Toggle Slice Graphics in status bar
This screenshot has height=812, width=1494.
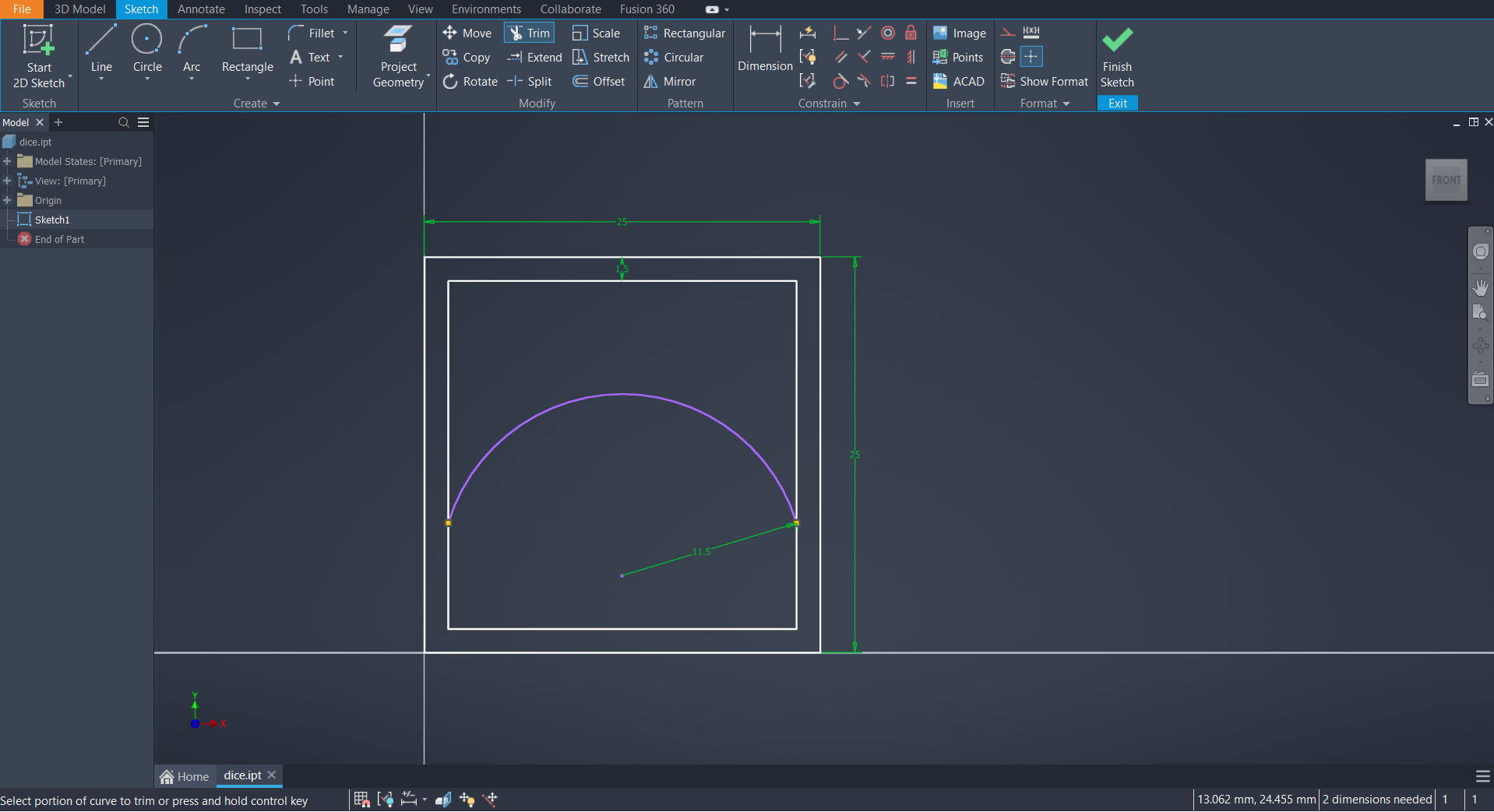coord(443,799)
